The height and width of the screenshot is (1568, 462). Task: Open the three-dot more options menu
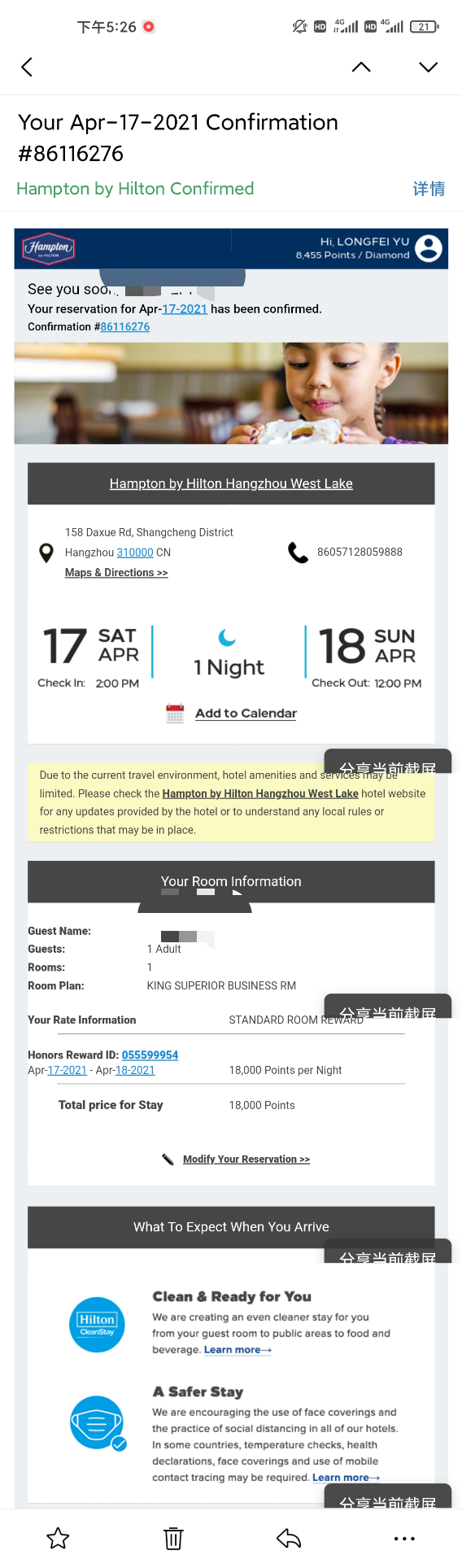click(404, 1538)
